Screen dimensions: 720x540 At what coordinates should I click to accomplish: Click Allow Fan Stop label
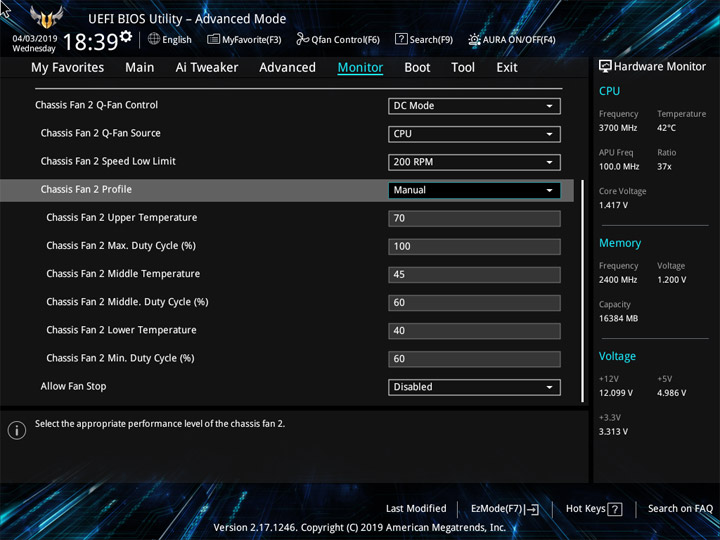[73, 386]
